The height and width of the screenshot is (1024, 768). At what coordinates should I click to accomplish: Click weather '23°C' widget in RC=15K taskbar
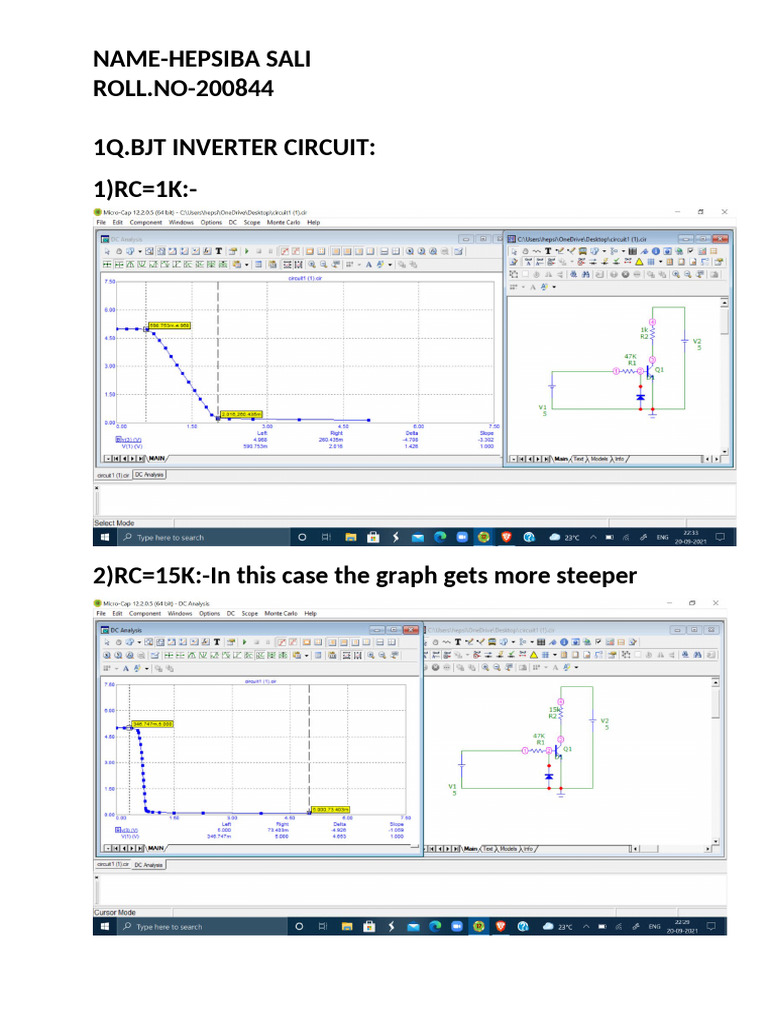(558, 926)
